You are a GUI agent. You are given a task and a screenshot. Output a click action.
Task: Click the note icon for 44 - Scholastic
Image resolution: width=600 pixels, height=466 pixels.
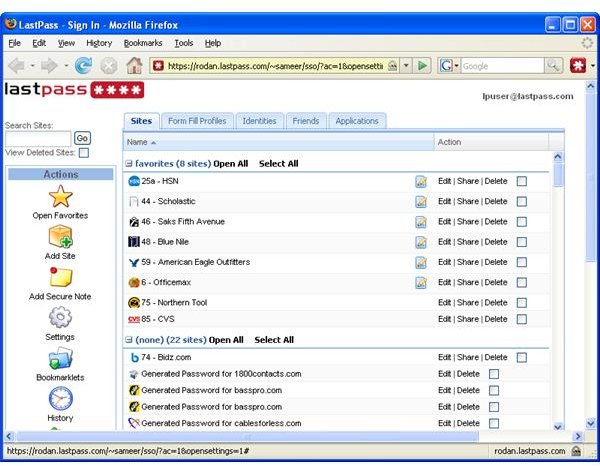point(421,202)
